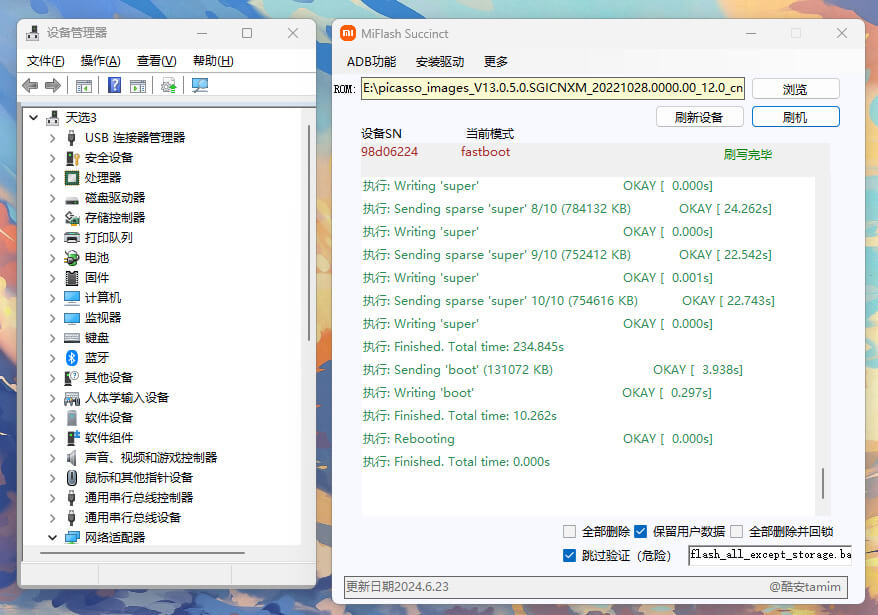Screen dimensions: 878x615
Task: Click the back navigation arrow in Device Manager
Action: [x=28, y=86]
